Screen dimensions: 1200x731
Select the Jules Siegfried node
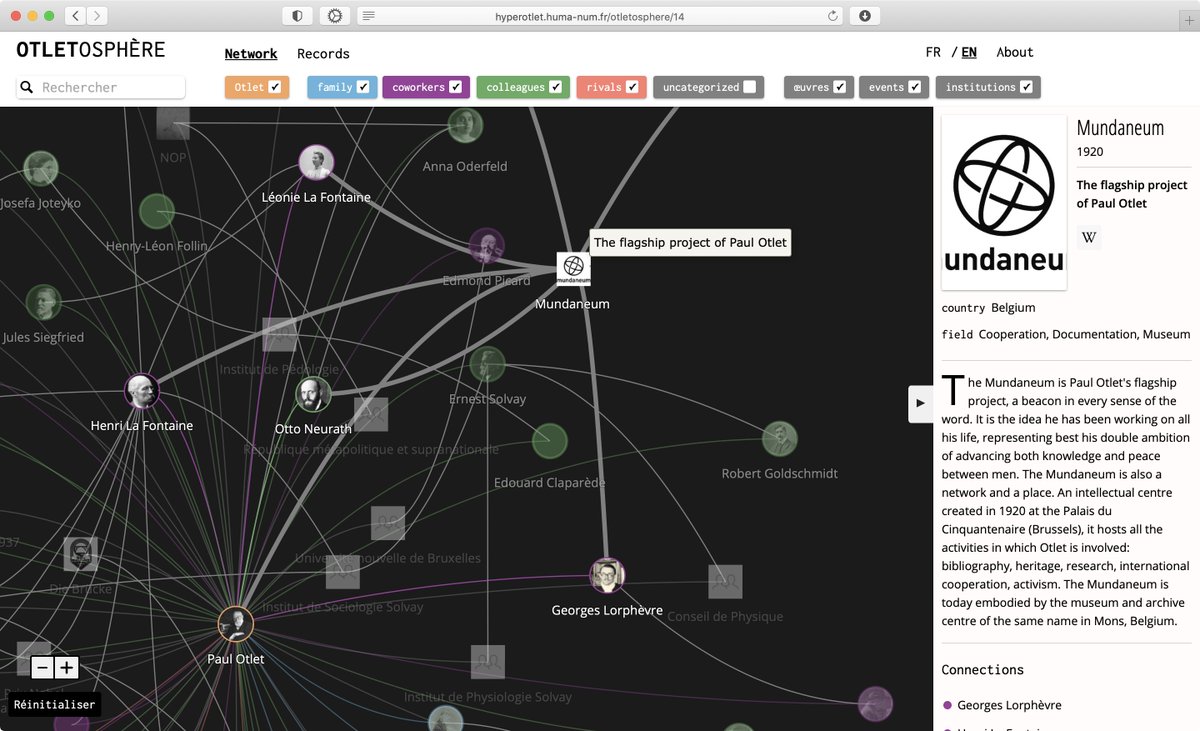point(43,302)
